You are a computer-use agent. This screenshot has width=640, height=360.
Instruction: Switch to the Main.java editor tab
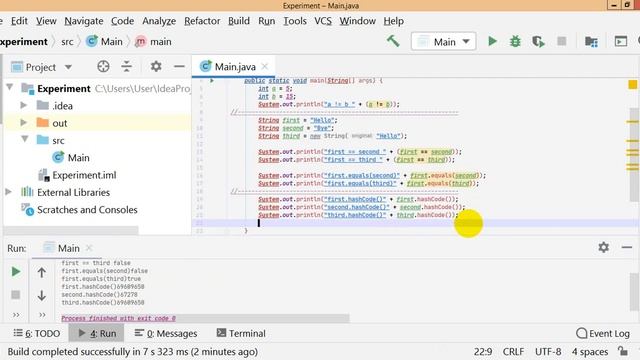click(x=233, y=67)
